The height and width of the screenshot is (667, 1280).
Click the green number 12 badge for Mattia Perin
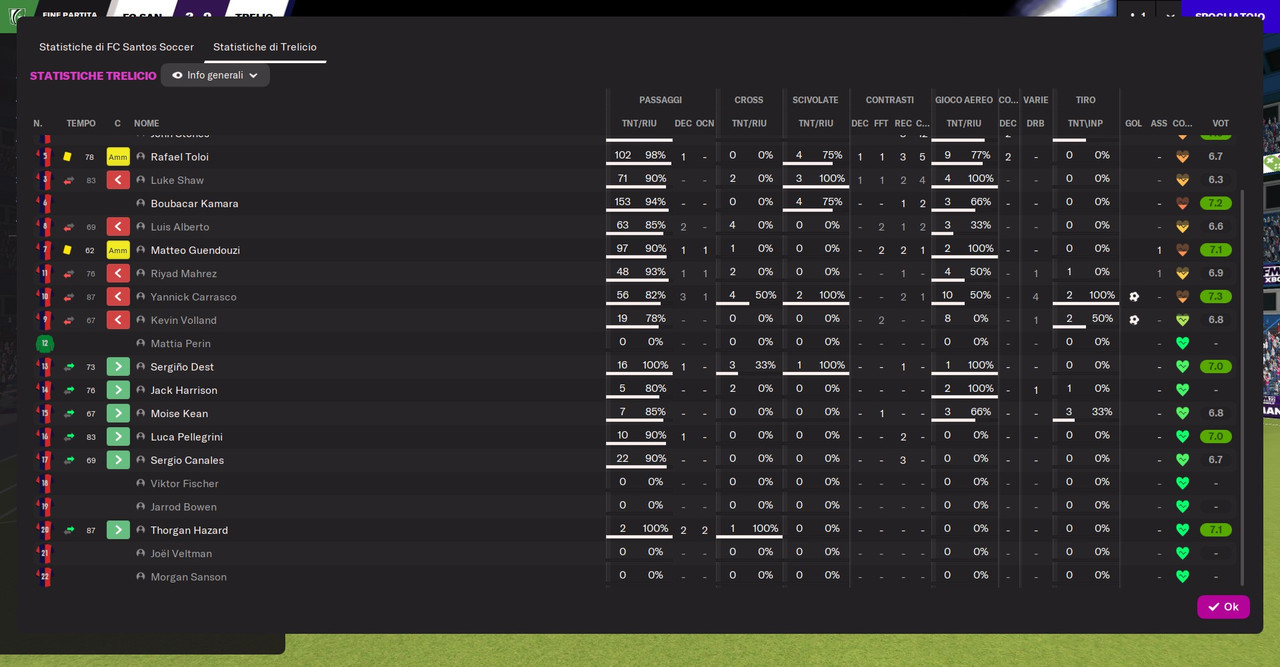pos(44,343)
